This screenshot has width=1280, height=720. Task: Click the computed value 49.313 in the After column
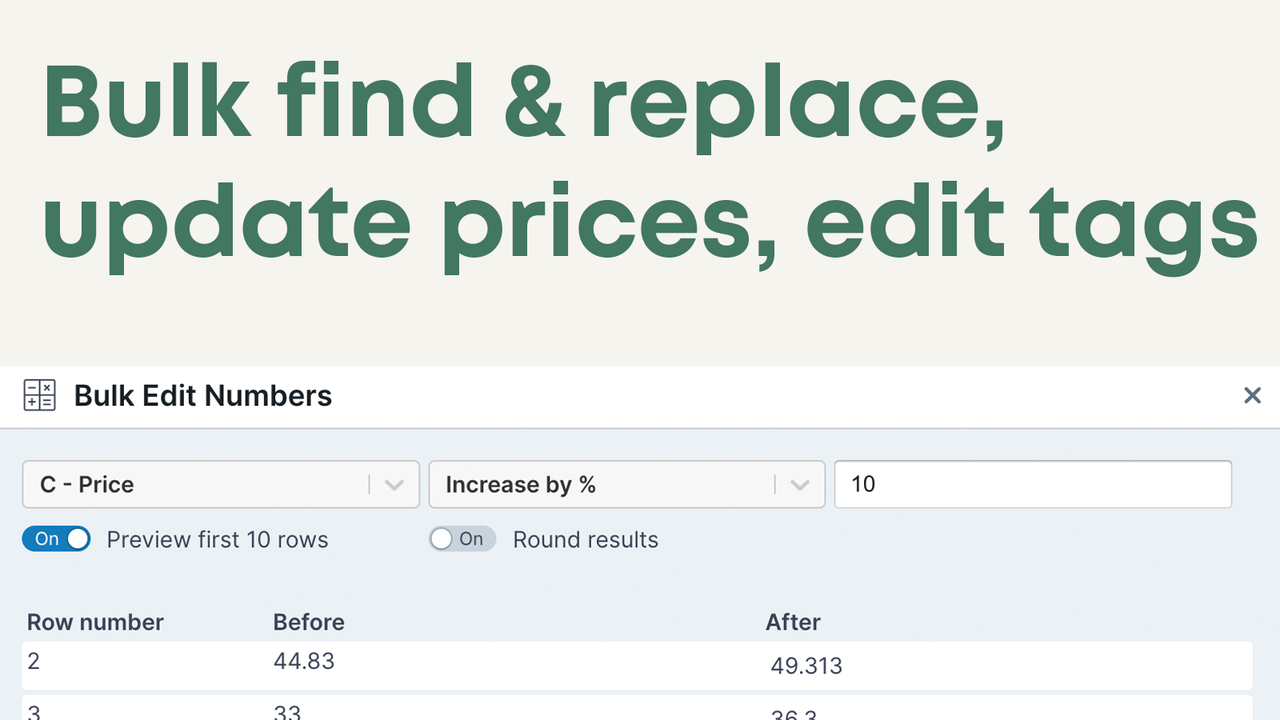(806, 666)
